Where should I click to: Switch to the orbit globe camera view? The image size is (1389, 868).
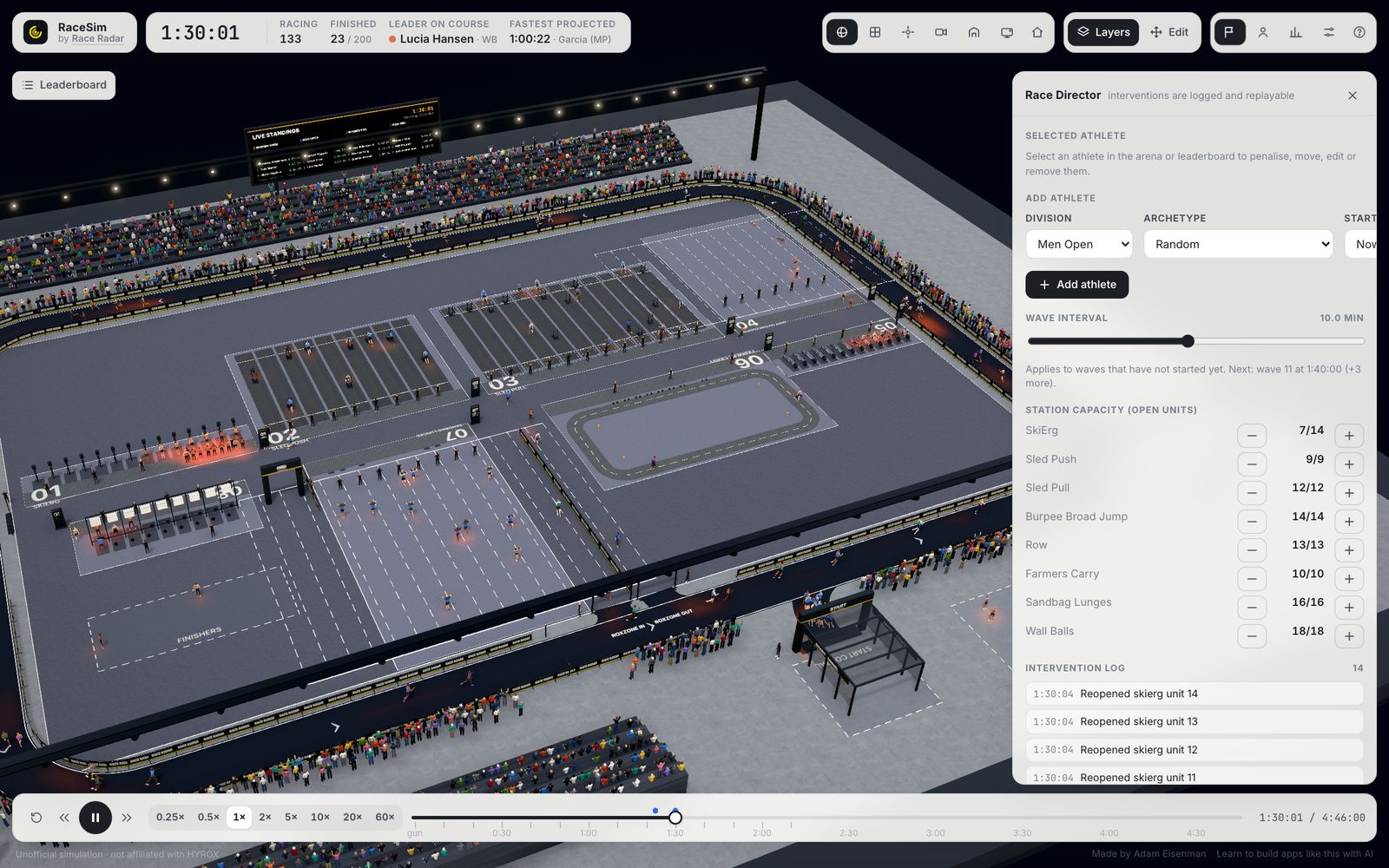coord(841,32)
